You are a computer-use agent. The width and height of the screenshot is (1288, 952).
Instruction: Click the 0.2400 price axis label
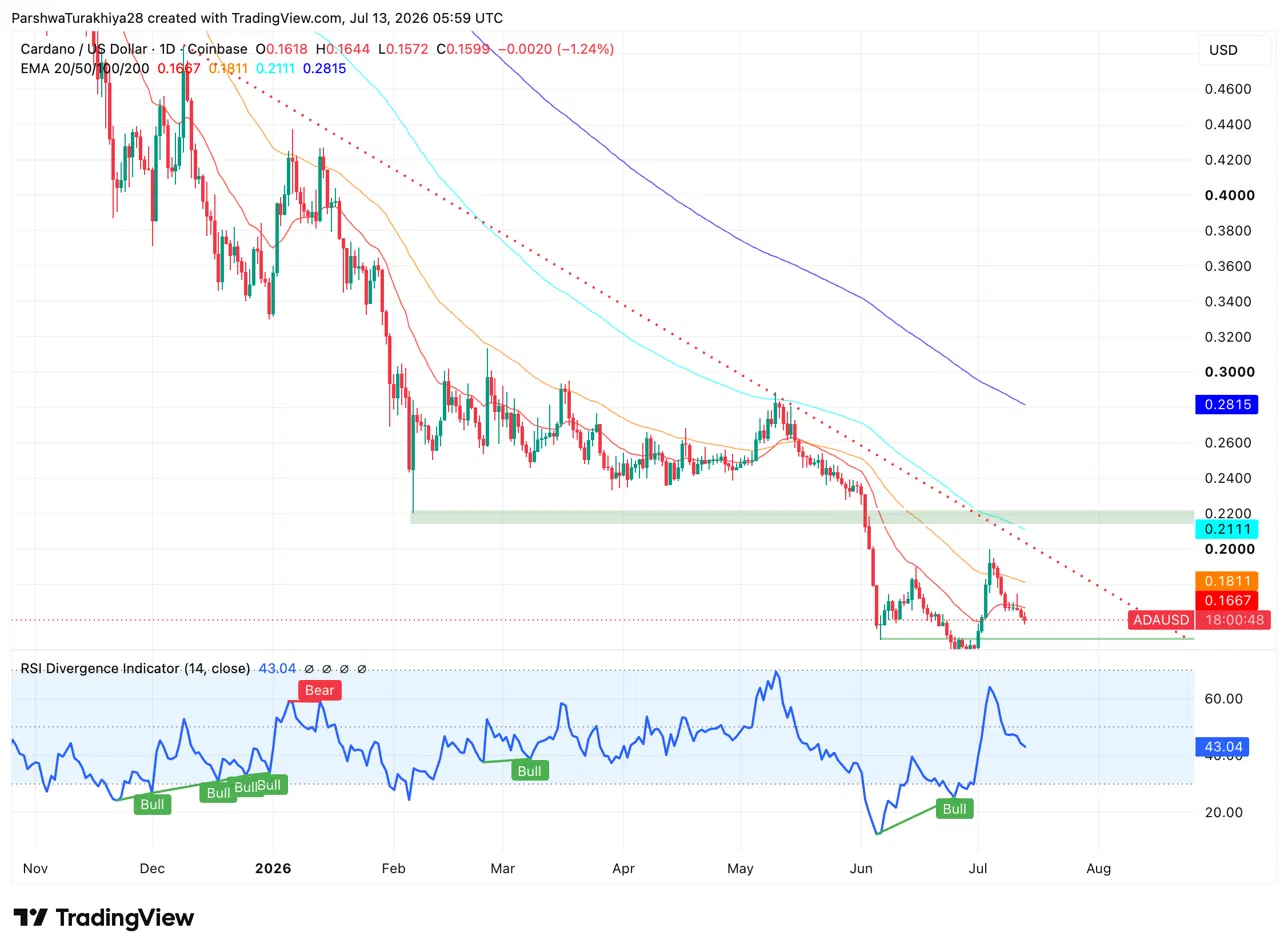pos(1230,478)
